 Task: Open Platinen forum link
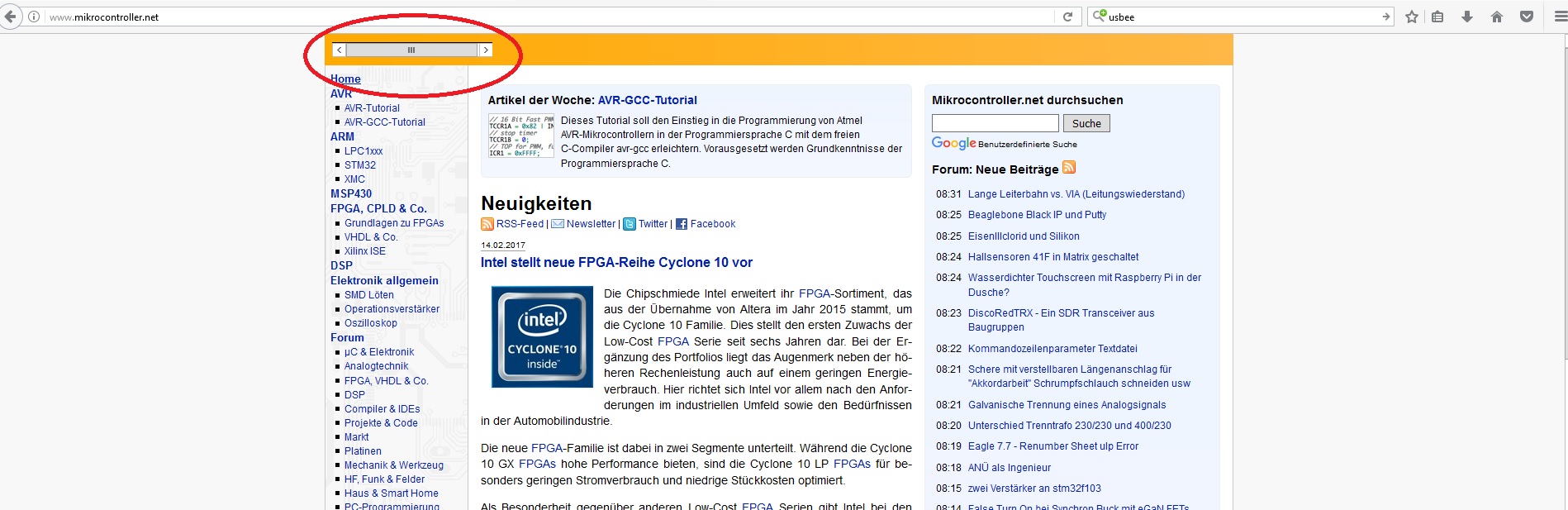click(363, 451)
